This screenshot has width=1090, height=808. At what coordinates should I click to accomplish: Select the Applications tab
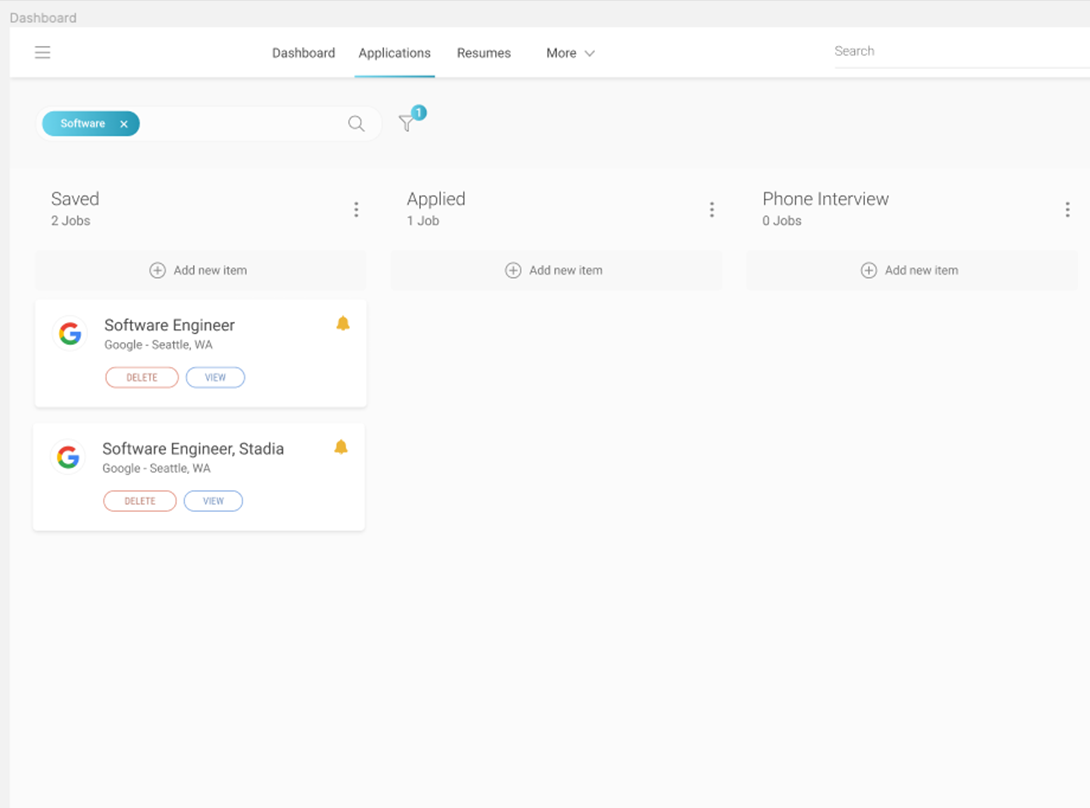tap(394, 53)
